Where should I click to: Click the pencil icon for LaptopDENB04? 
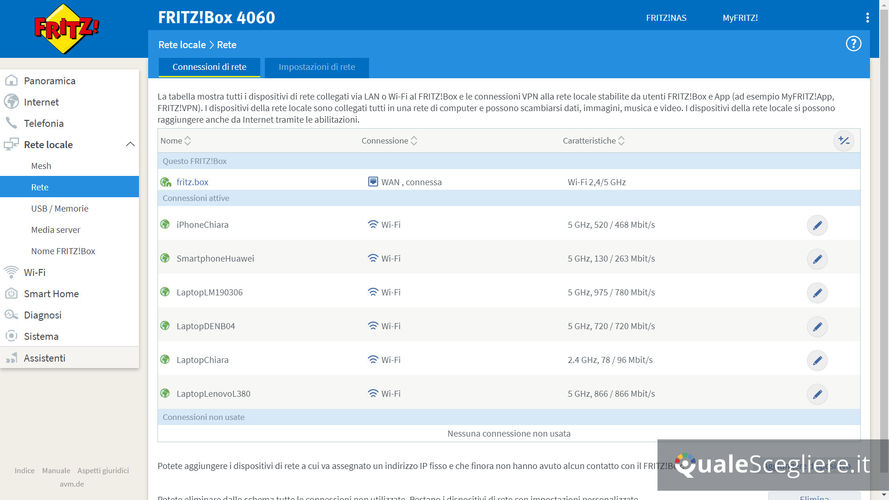point(817,327)
